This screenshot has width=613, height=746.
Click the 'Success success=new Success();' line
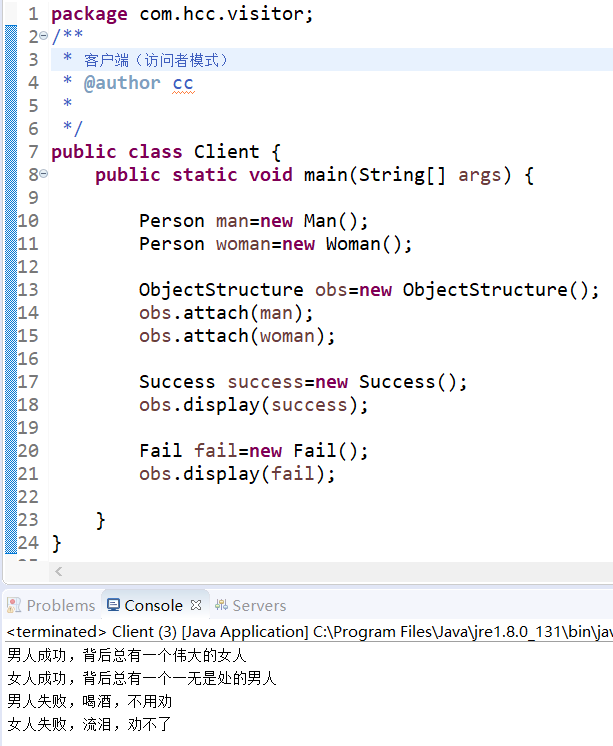[303, 382]
